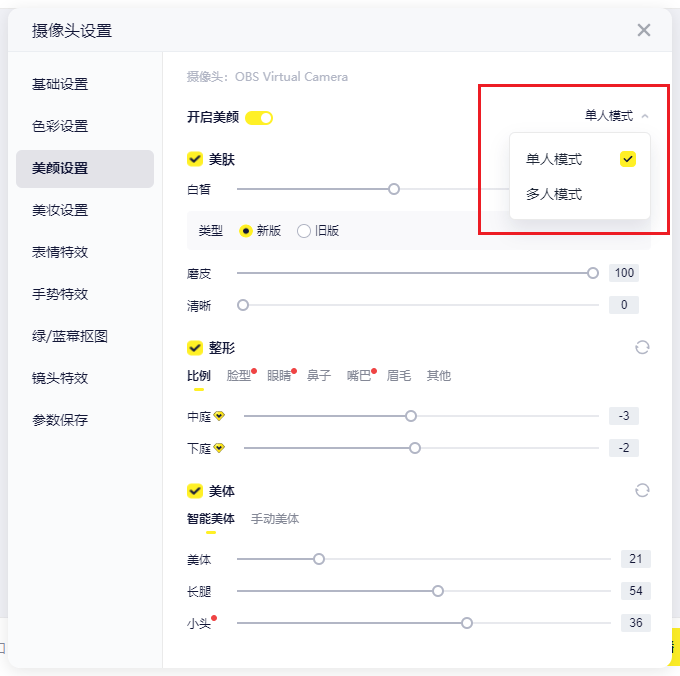Uncheck the 美肤 checkbox
Screen dimensions: 680x676
[195, 159]
